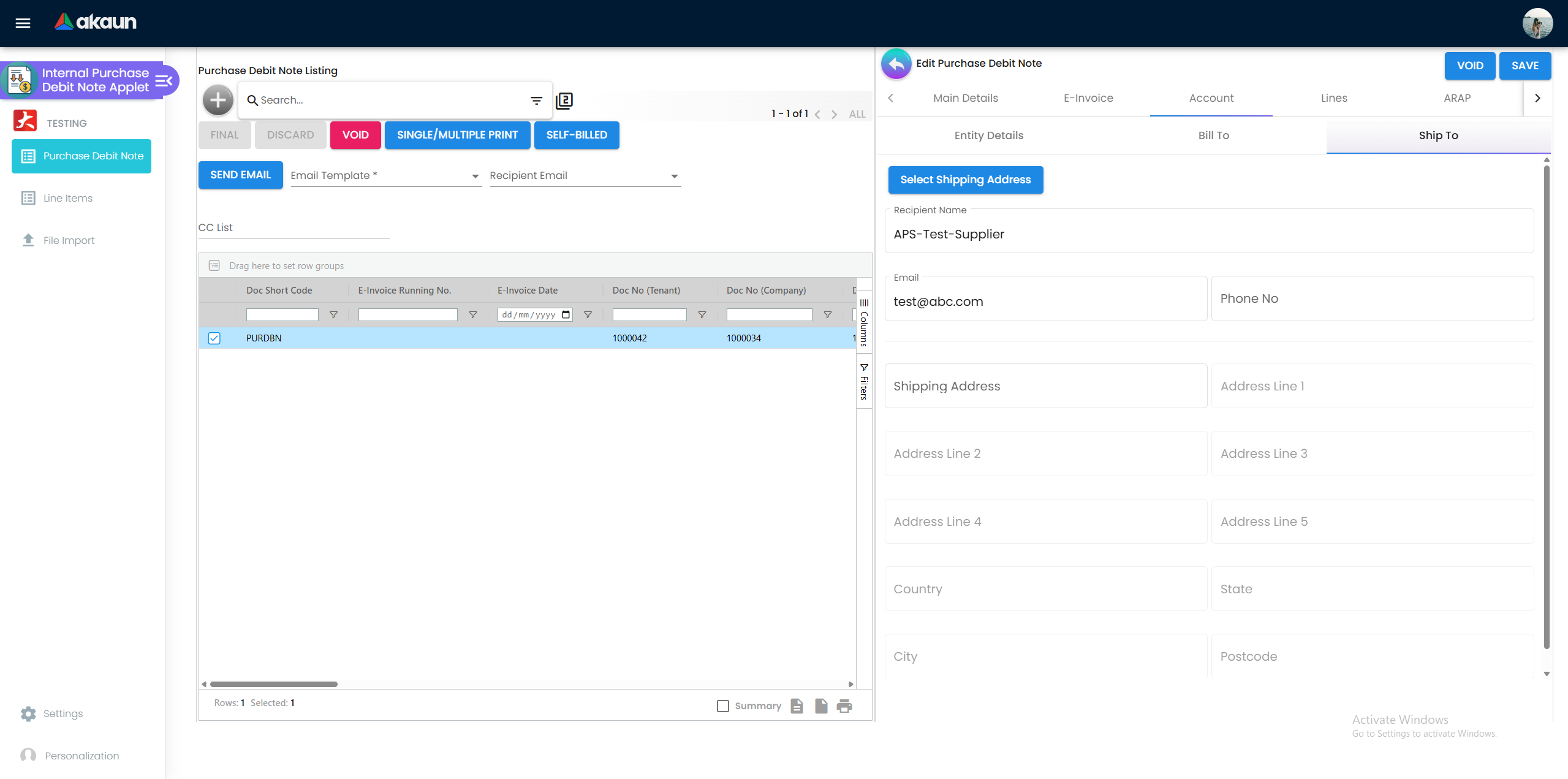Click the back arrow beside Edit Purchase Debit Note
The height and width of the screenshot is (779, 1568).
tap(896, 64)
